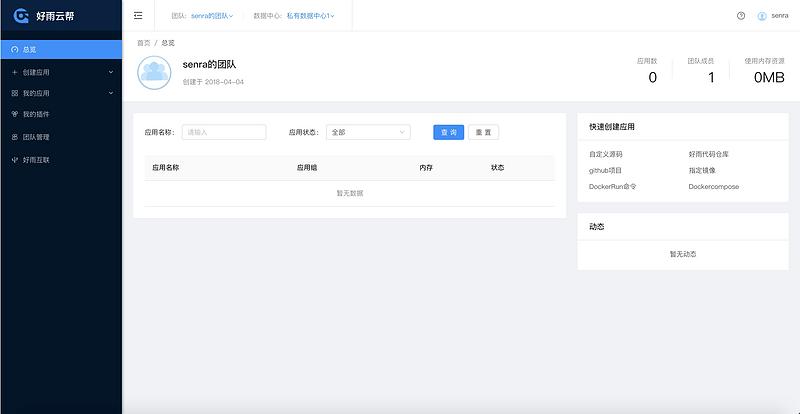800x414 pixels.
Task: Expand the 创建应用 submenu chevron
Action: tap(111, 72)
